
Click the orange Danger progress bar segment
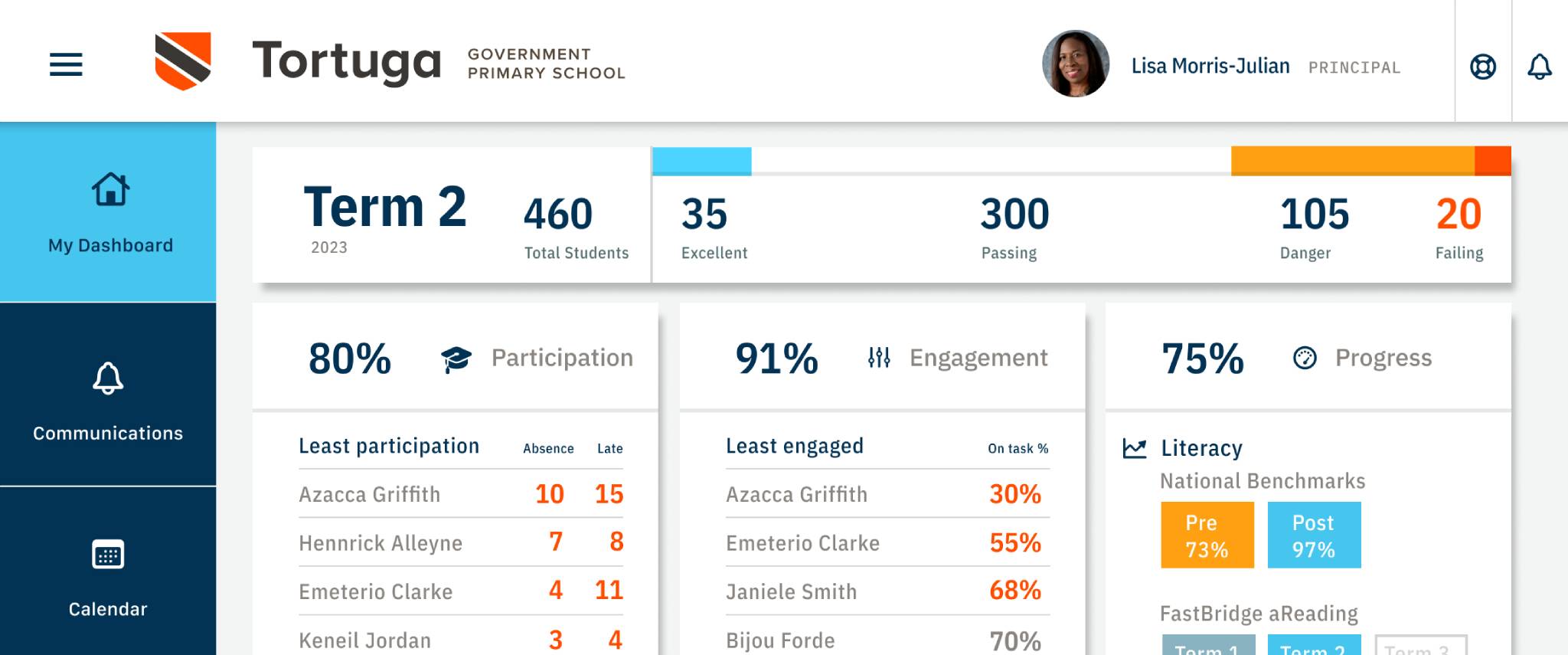(x=1352, y=161)
